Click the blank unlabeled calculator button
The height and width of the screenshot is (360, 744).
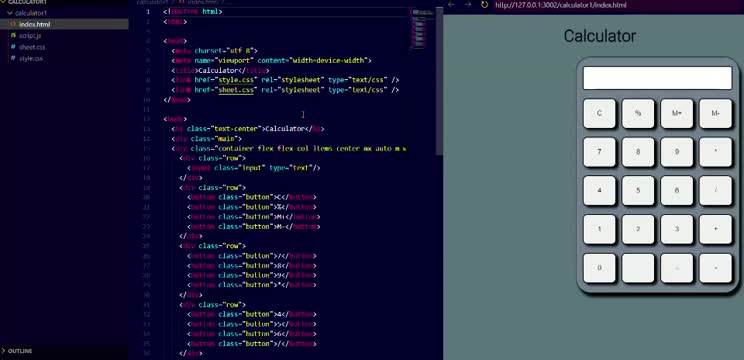(x=638, y=268)
